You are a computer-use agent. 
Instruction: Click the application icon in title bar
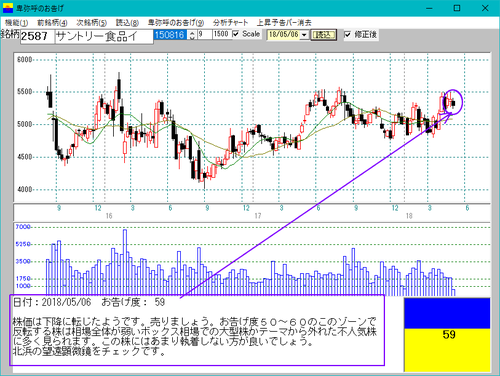8,8
